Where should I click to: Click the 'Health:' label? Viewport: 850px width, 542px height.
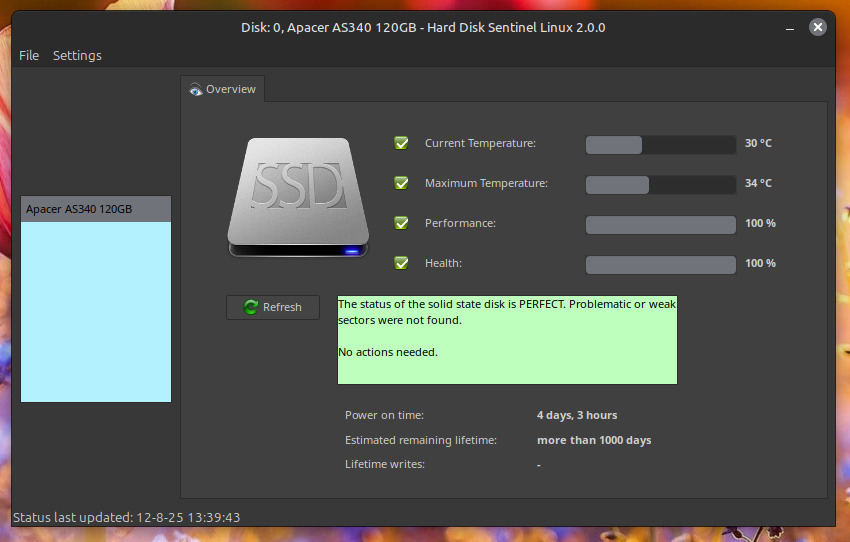443,263
